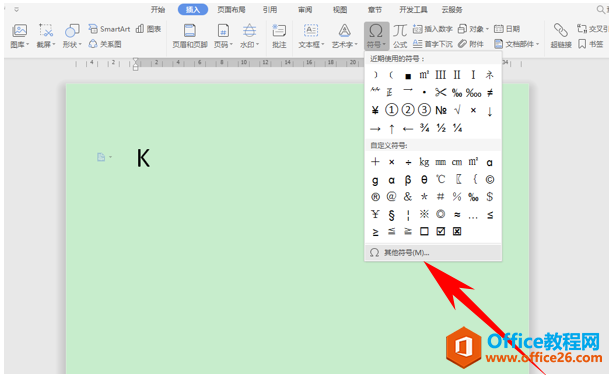Insert the registered ® symbol

[375, 197]
